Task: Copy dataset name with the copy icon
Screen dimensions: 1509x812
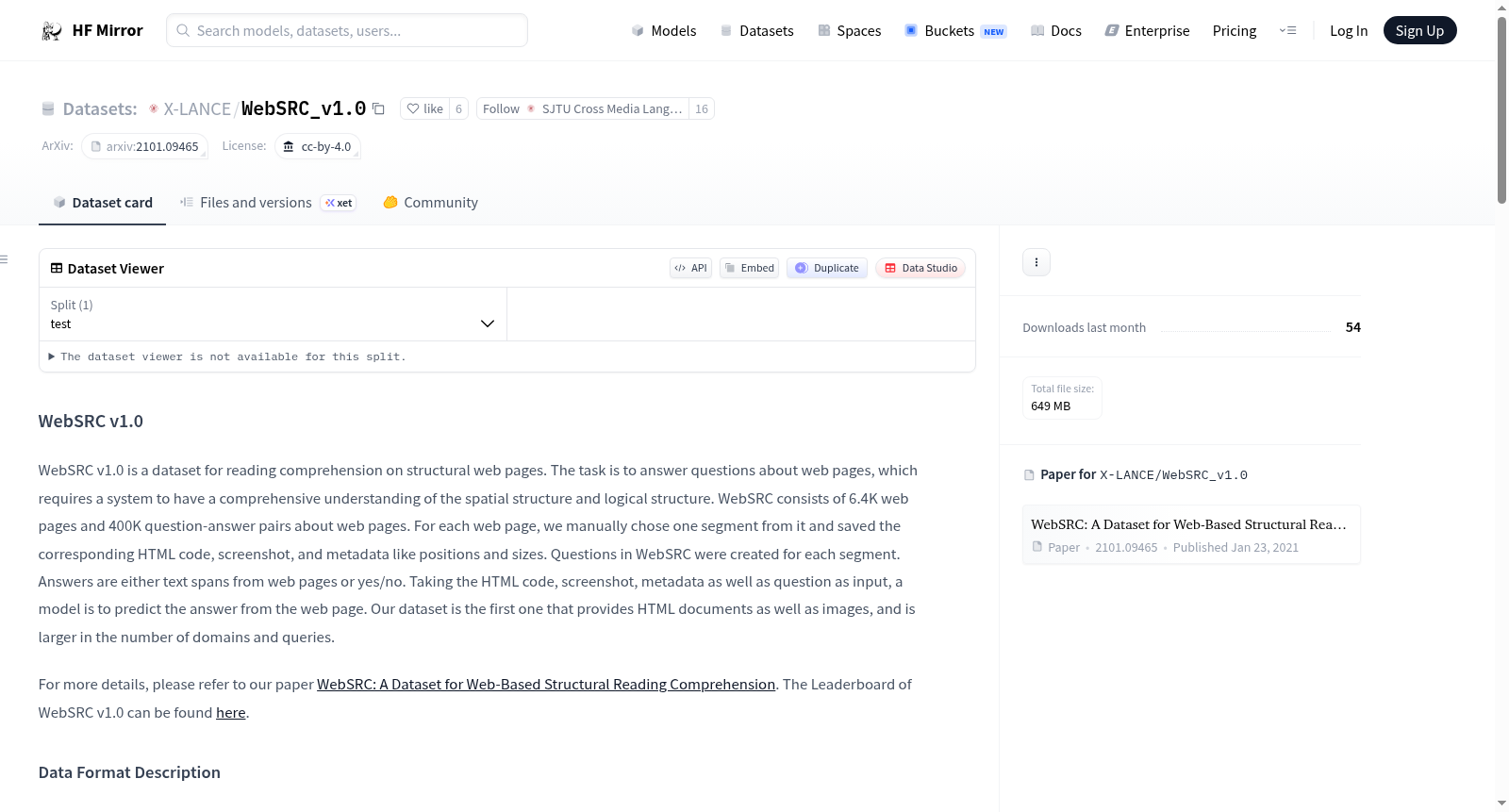Action: tap(378, 108)
